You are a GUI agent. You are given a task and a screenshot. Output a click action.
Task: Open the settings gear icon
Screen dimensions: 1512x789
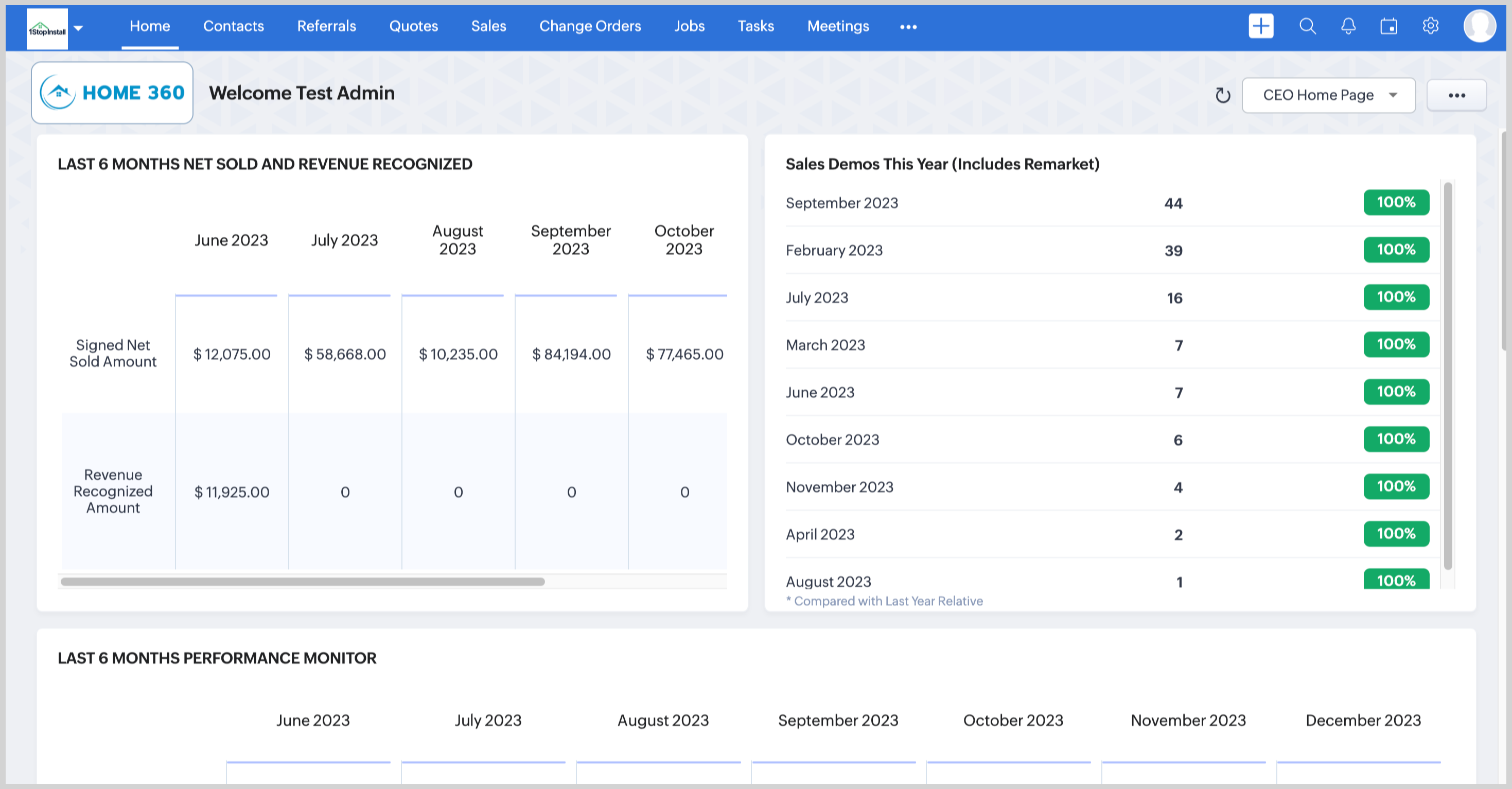[1430, 26]
